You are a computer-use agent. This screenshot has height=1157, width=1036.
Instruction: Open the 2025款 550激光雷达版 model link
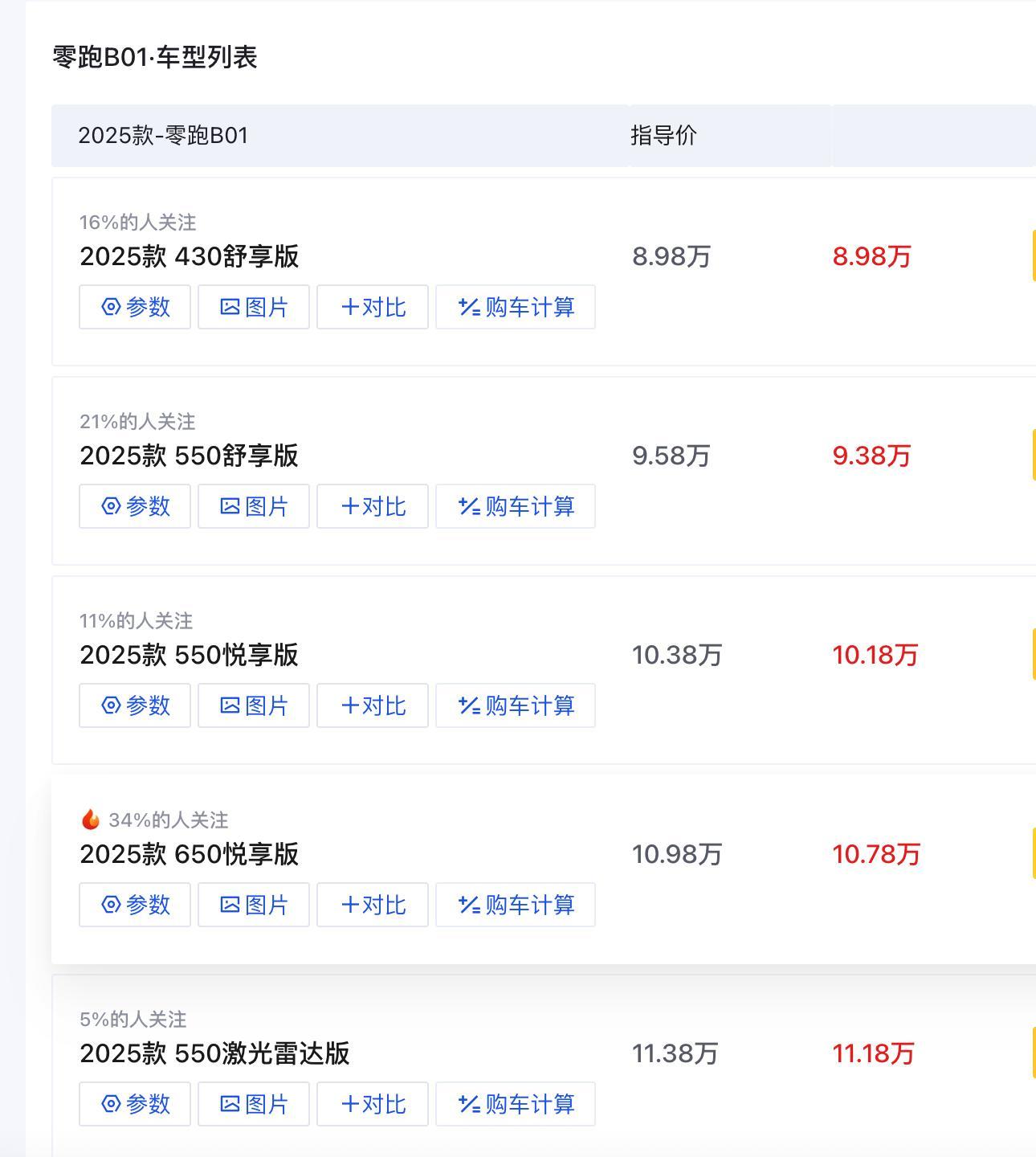coord(214,1053)
